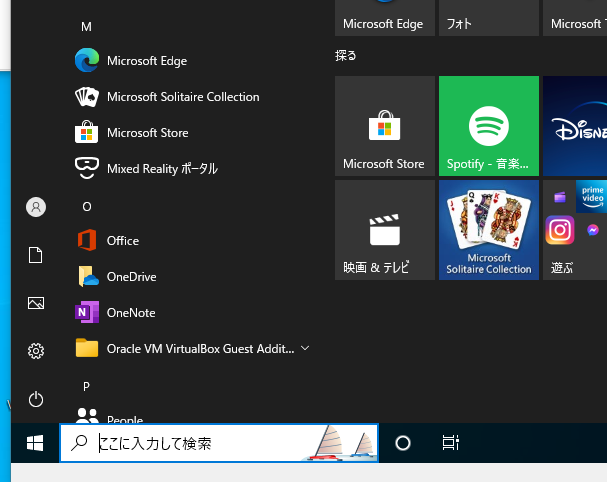Click the taskbar search box ここに入力して検索
607x482 pixels.
pyautogui.click(x=219, y=443)
